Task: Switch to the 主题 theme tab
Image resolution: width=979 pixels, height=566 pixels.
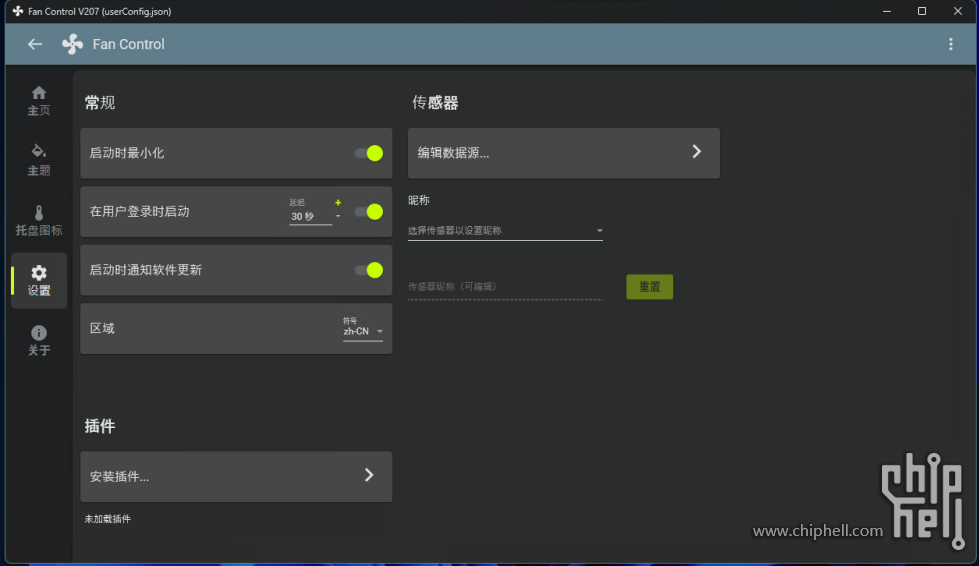Action: [39, 160]
